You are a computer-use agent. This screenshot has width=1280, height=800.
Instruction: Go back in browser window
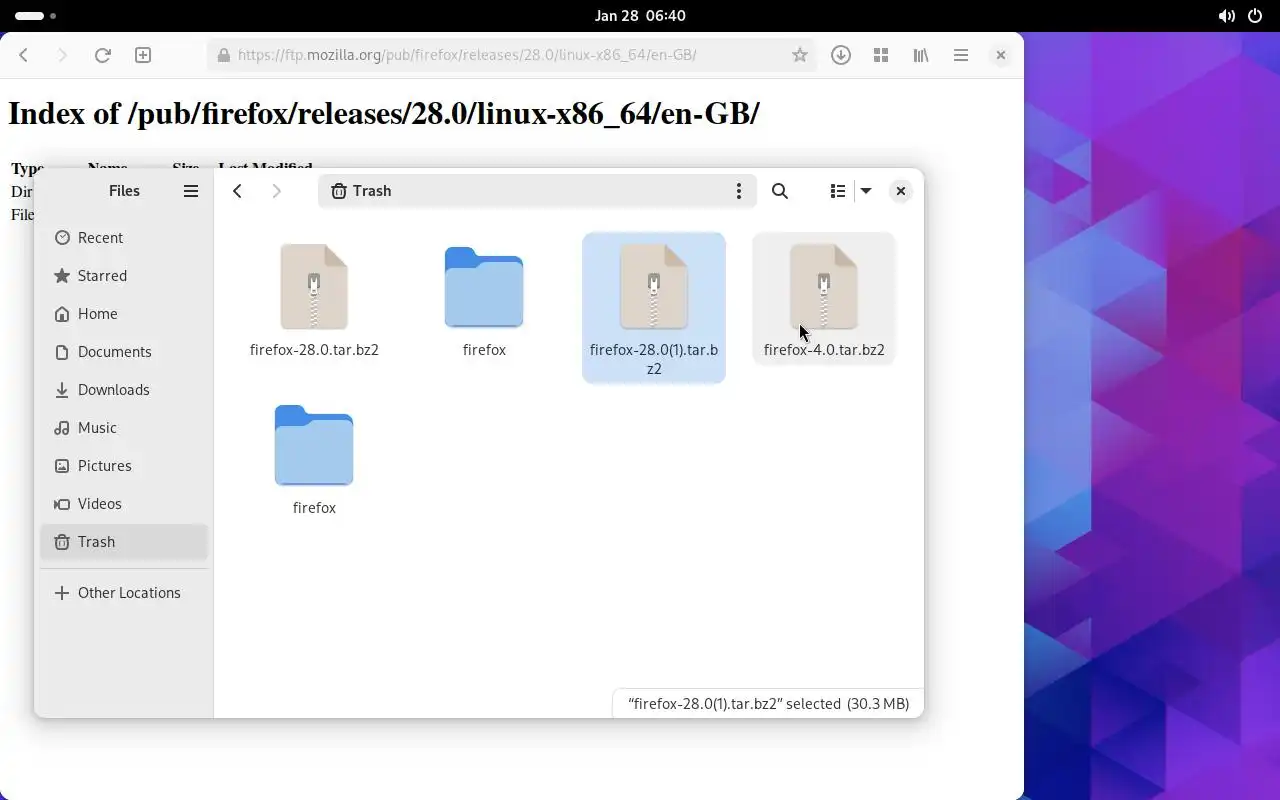coord(24,55)
